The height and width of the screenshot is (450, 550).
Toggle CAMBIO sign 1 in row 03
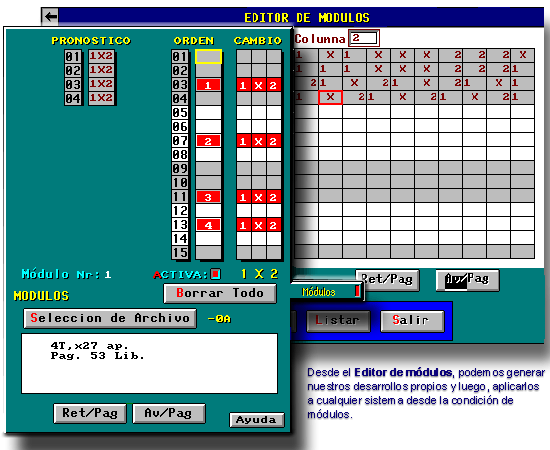coord(243,85)
